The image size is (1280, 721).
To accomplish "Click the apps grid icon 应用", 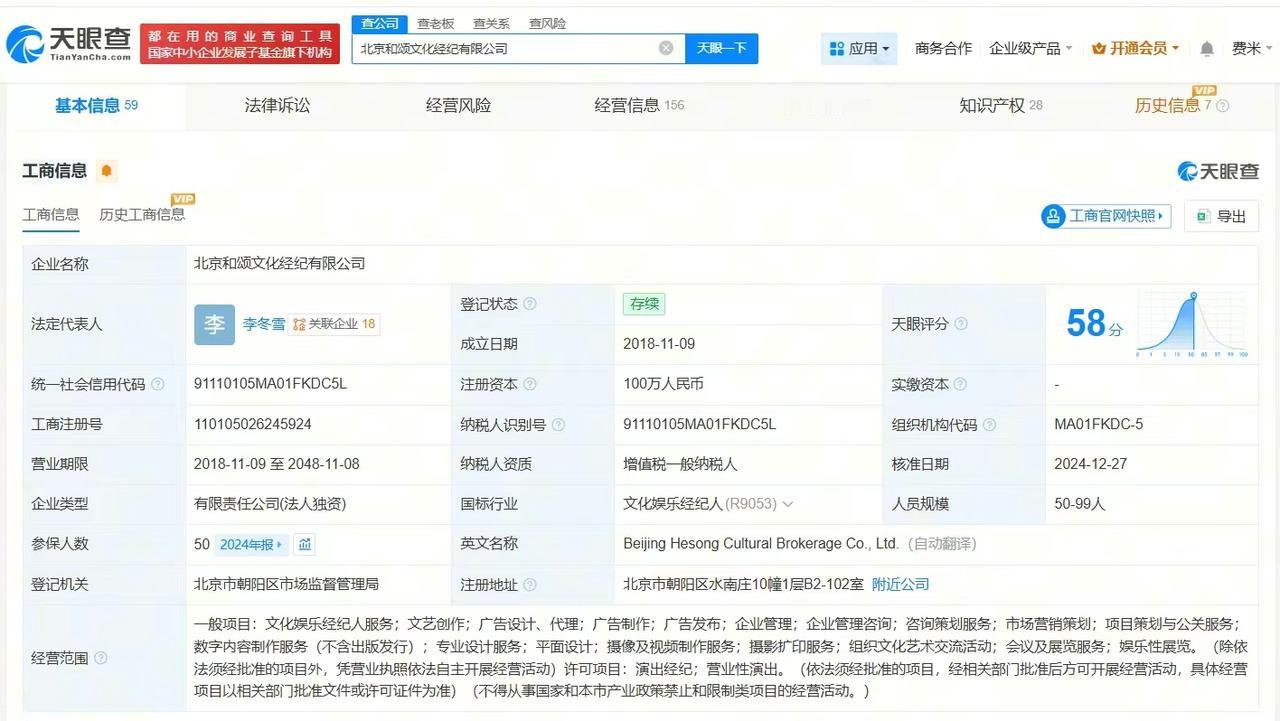I will pos(837,48).
